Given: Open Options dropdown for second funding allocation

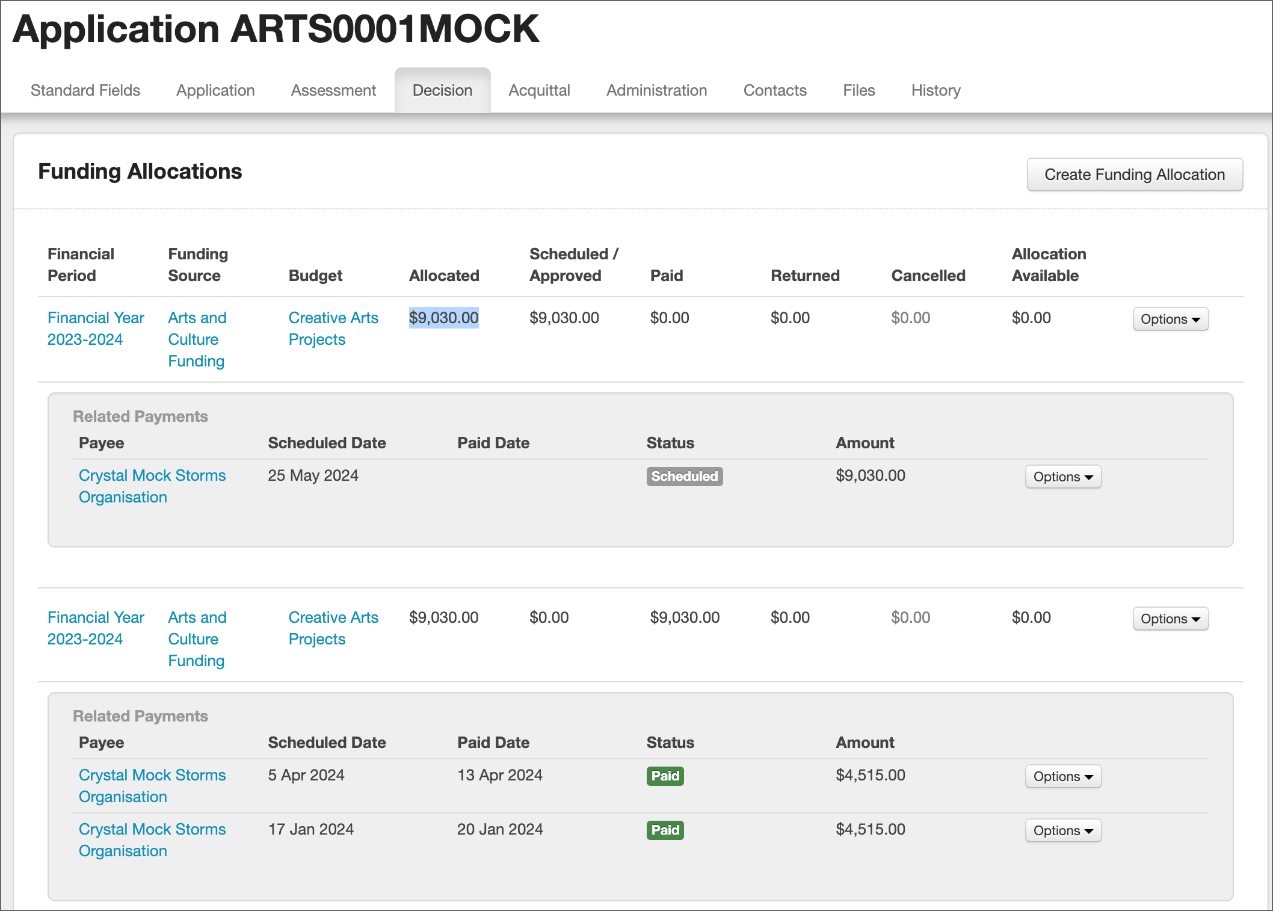Looking at the screenshot, I should 1170,619.
